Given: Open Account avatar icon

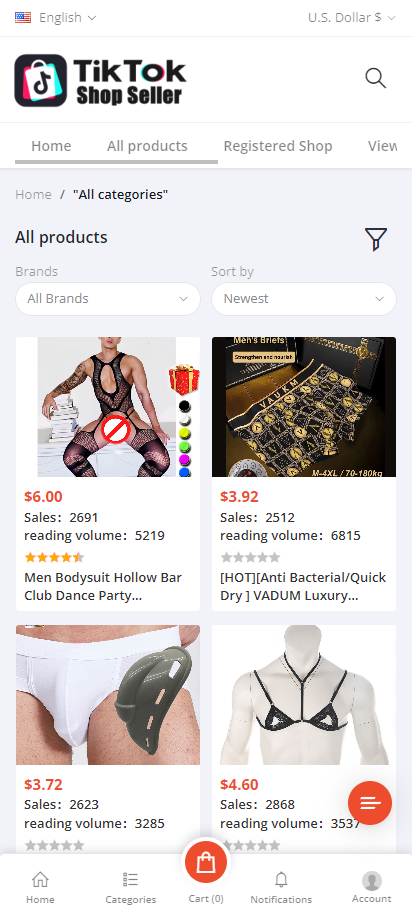Looking at the screenshot, I should pos(372,881).
